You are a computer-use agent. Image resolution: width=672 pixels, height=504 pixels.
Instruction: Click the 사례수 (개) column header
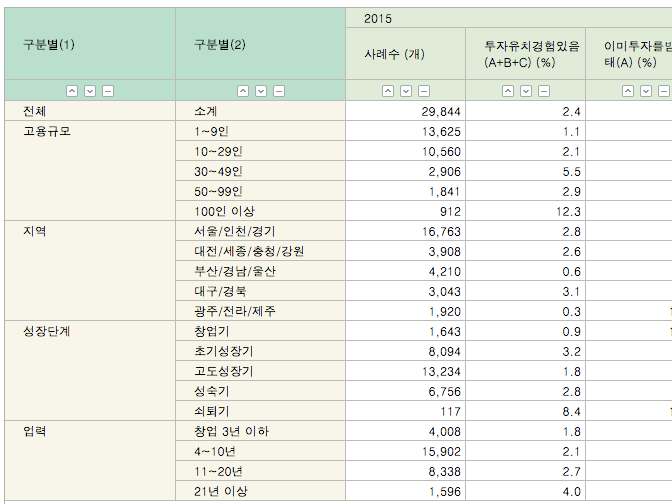click(396, 54)
